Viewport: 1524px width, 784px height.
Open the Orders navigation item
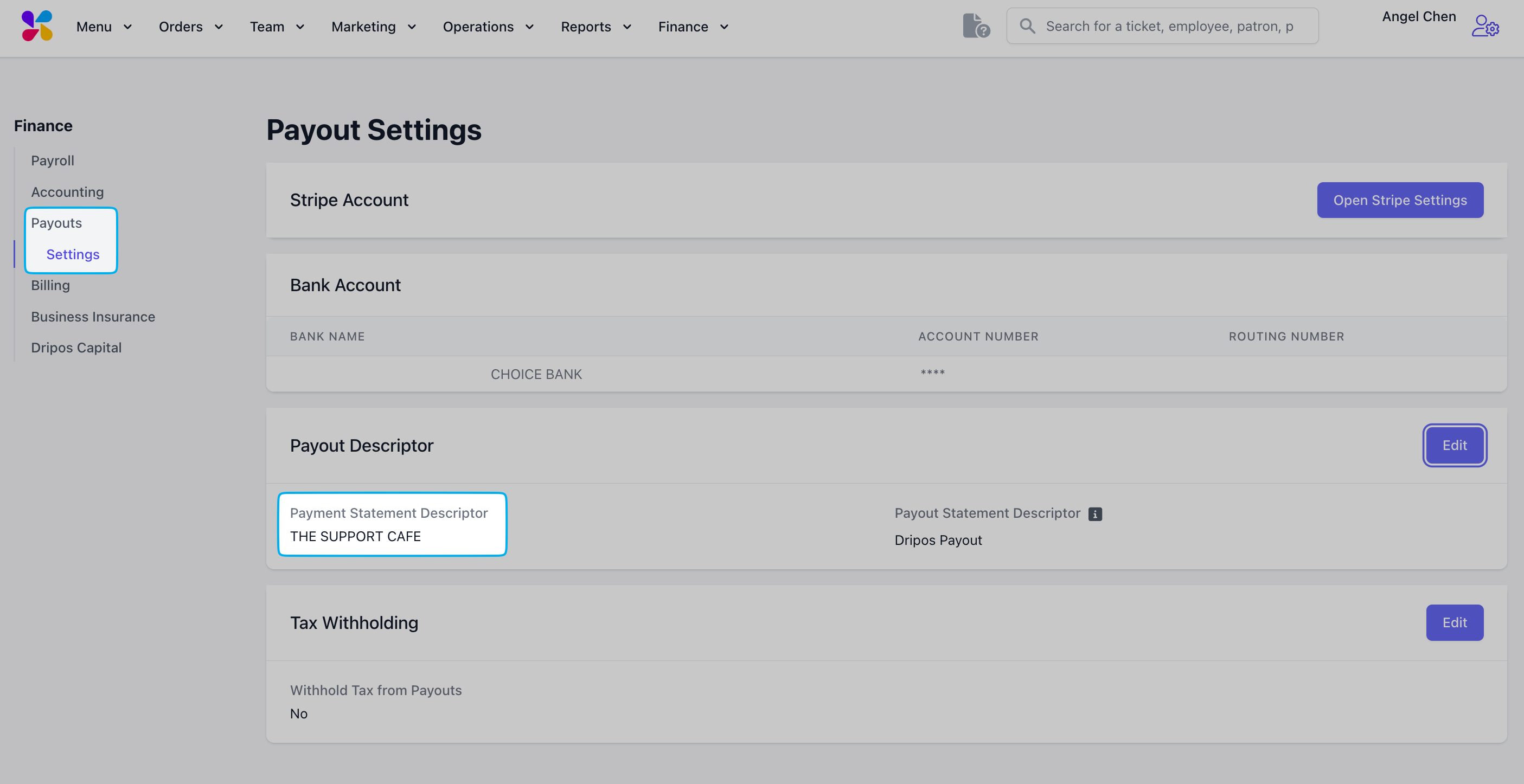[181, 27]
